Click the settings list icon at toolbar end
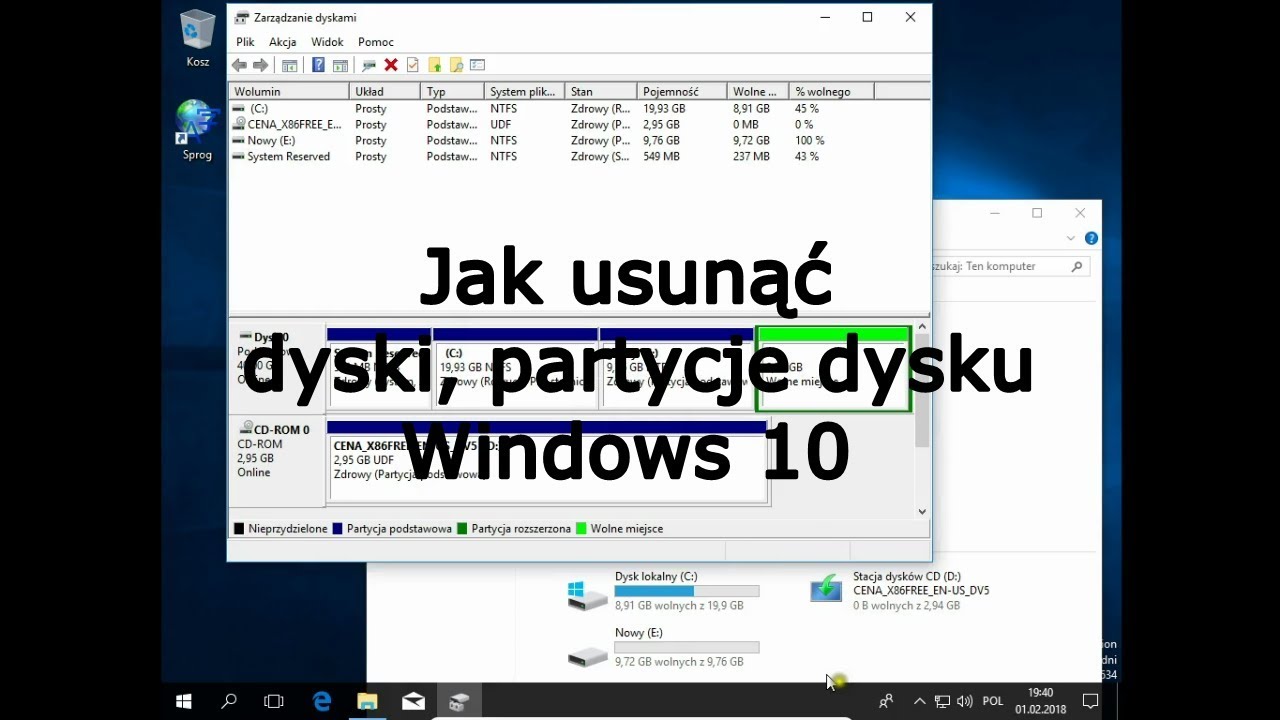Image resolution: width=1280 pixels, height=720 pixels. point(477,65)
